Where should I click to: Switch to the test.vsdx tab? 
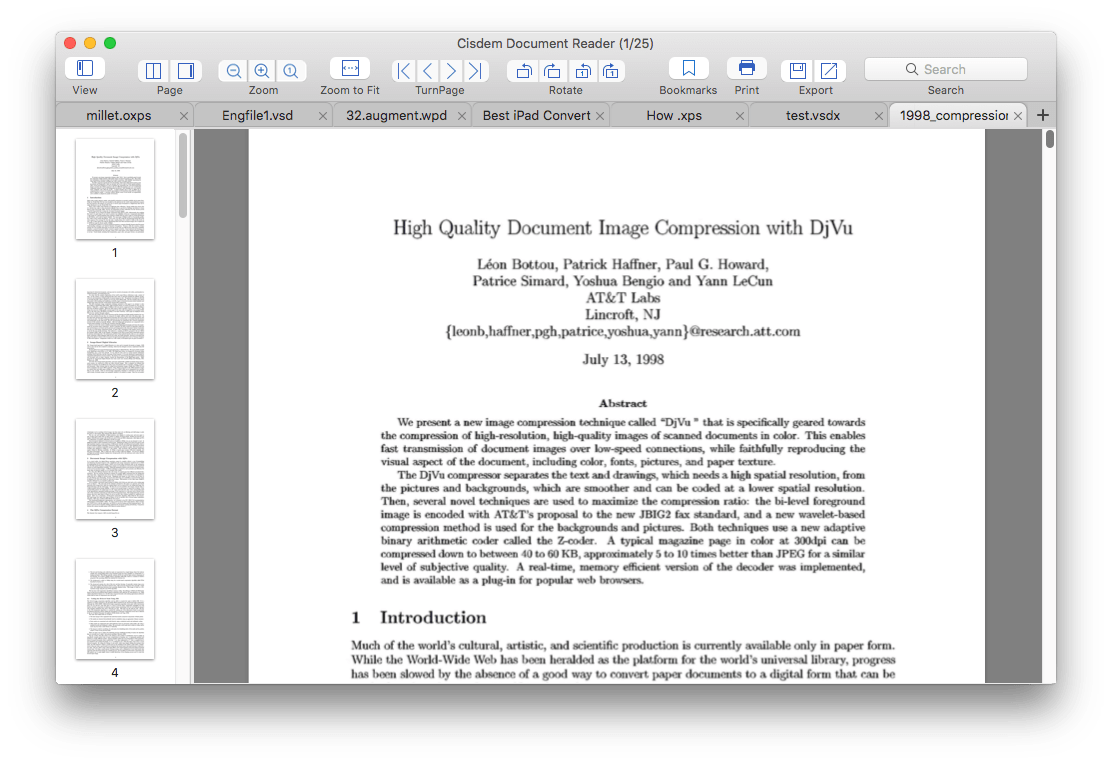coord(813,115)
